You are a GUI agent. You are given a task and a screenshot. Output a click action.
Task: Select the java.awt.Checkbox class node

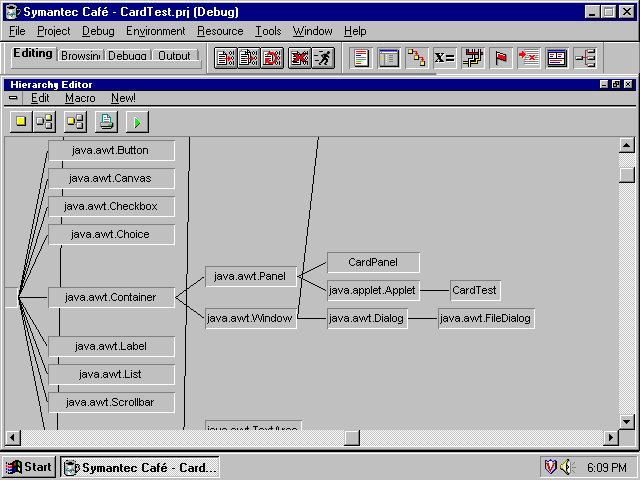111,207
